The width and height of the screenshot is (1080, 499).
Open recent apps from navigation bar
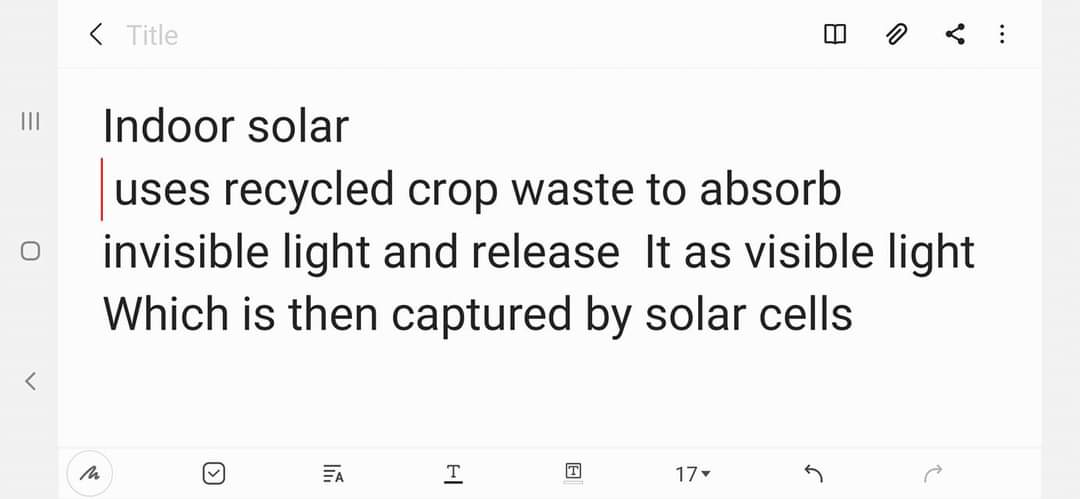tap(31, 122)
